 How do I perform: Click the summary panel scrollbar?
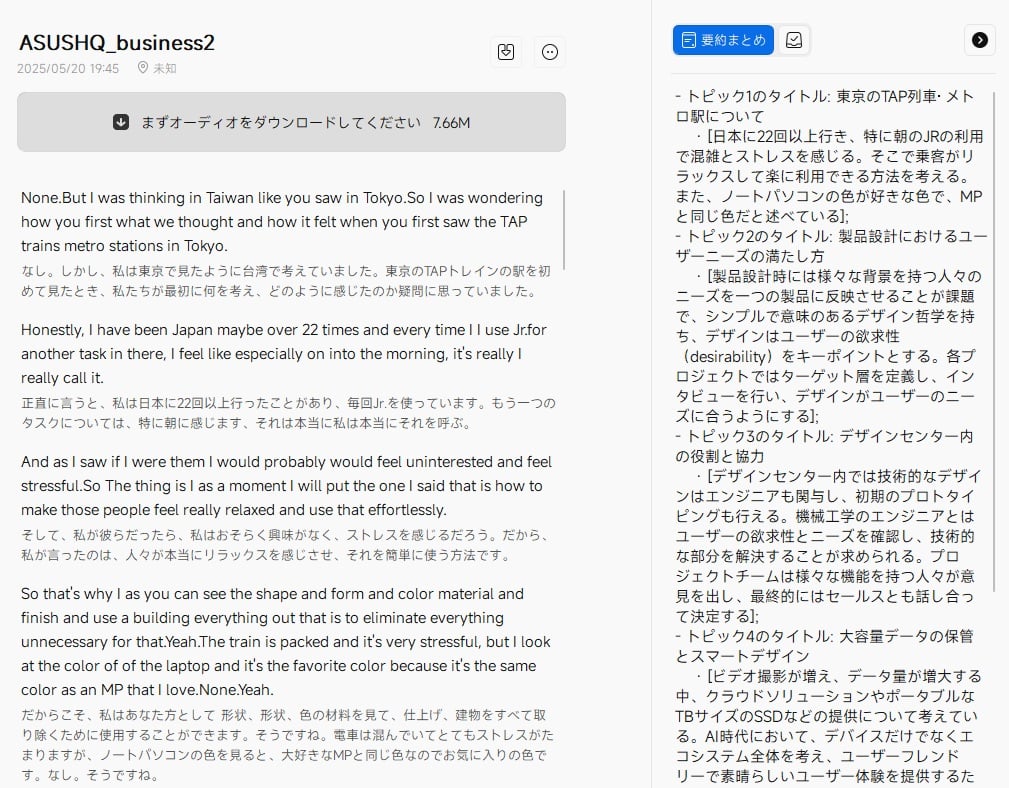click(x=994, y=341)
